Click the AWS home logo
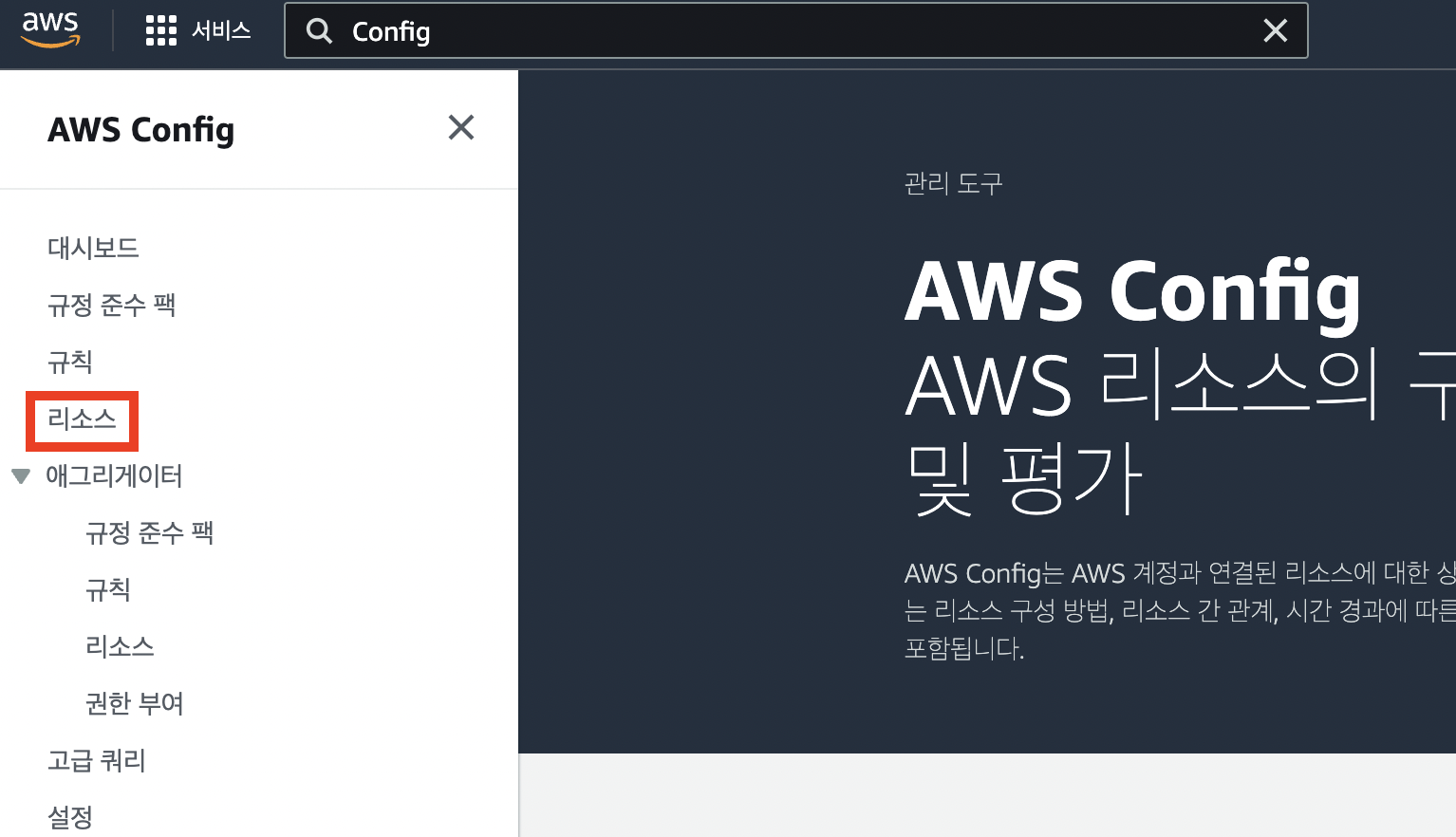1456x837 pixels. coord(49,29)
